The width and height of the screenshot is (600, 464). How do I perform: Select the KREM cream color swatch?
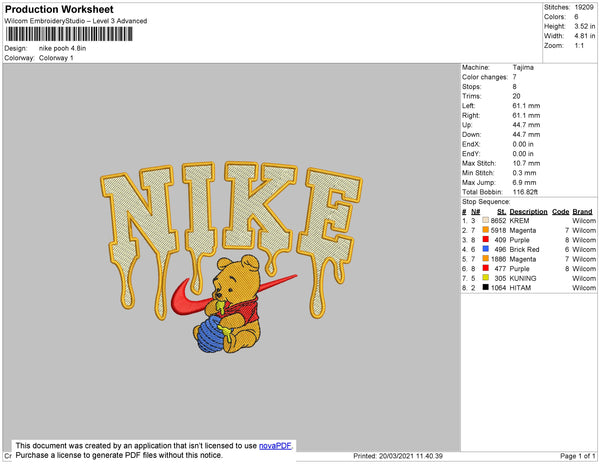click(x=487, y=222)
